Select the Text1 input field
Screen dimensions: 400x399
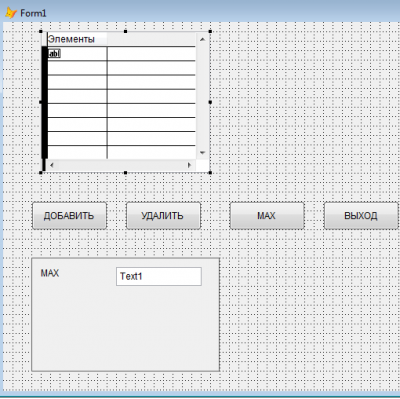coord(159,276)
